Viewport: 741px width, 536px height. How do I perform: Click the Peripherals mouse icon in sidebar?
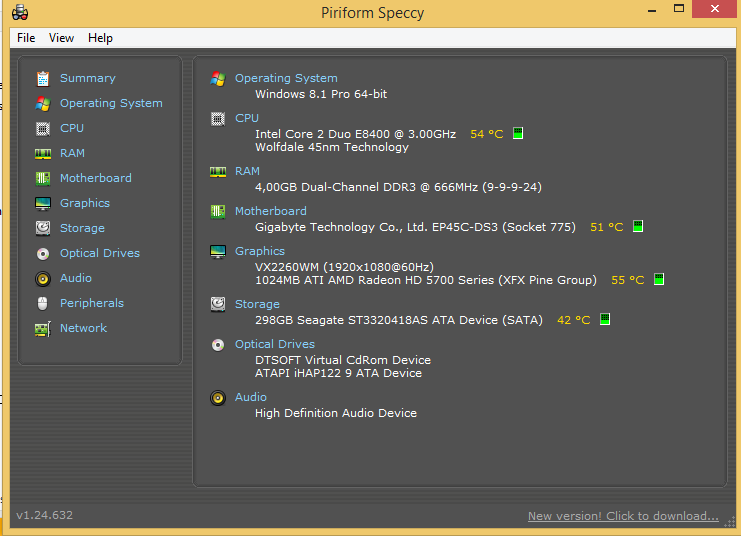[x=43, y=303]
